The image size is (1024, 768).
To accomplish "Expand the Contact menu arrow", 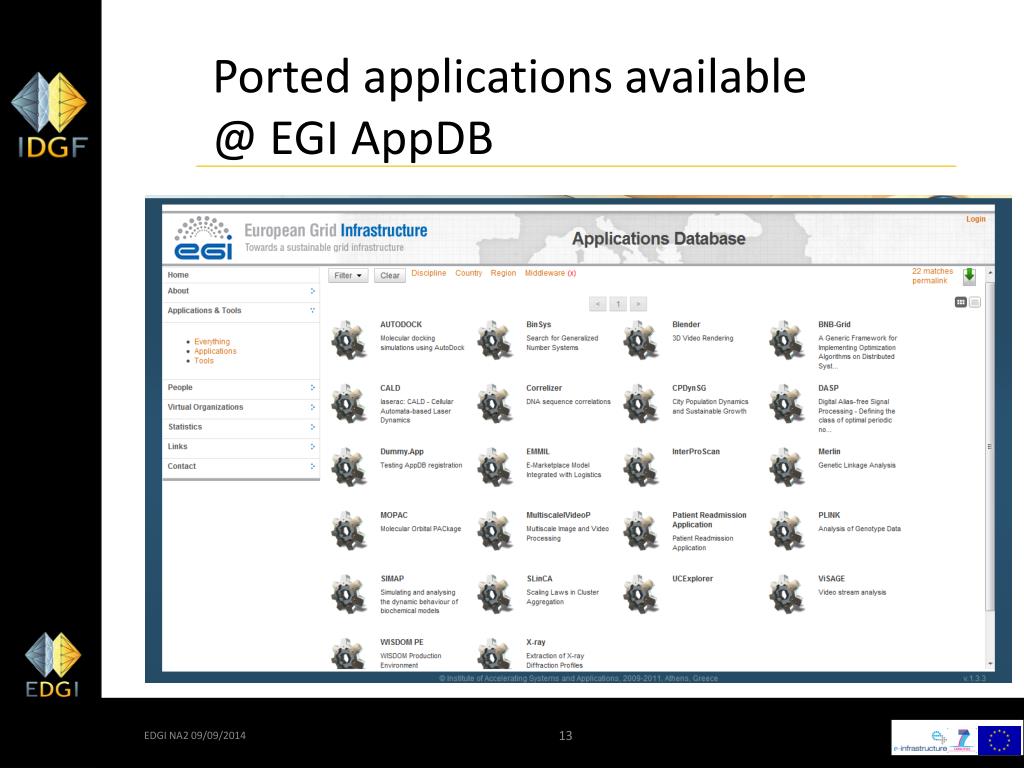I will [x=312, y=466].
